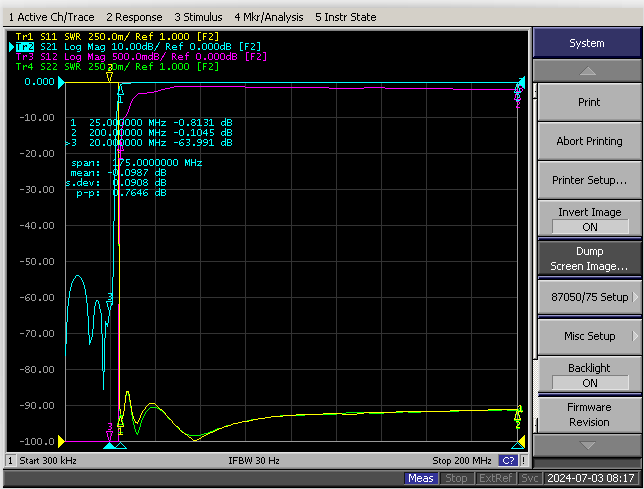
Task: Click the cyan Tr2 active trace arrow
Action: click(x=12, y=47)
